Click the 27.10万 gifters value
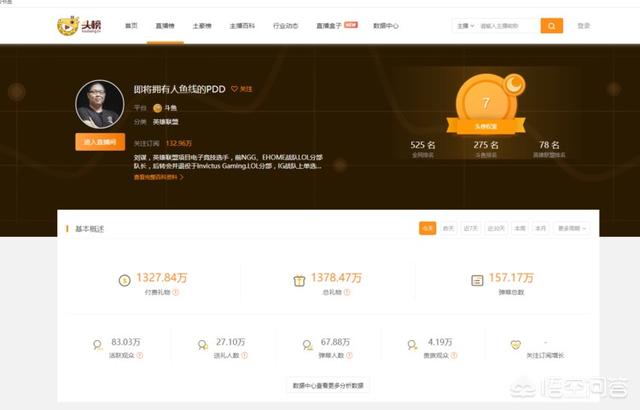The height and width of the screenshot is (410, 640). click(231, 342)
